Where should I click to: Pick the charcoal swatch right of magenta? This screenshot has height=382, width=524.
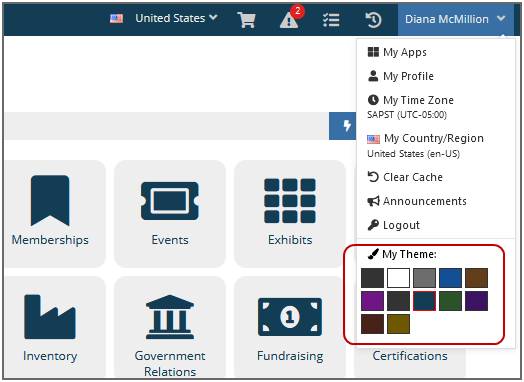tap(398, 301)
